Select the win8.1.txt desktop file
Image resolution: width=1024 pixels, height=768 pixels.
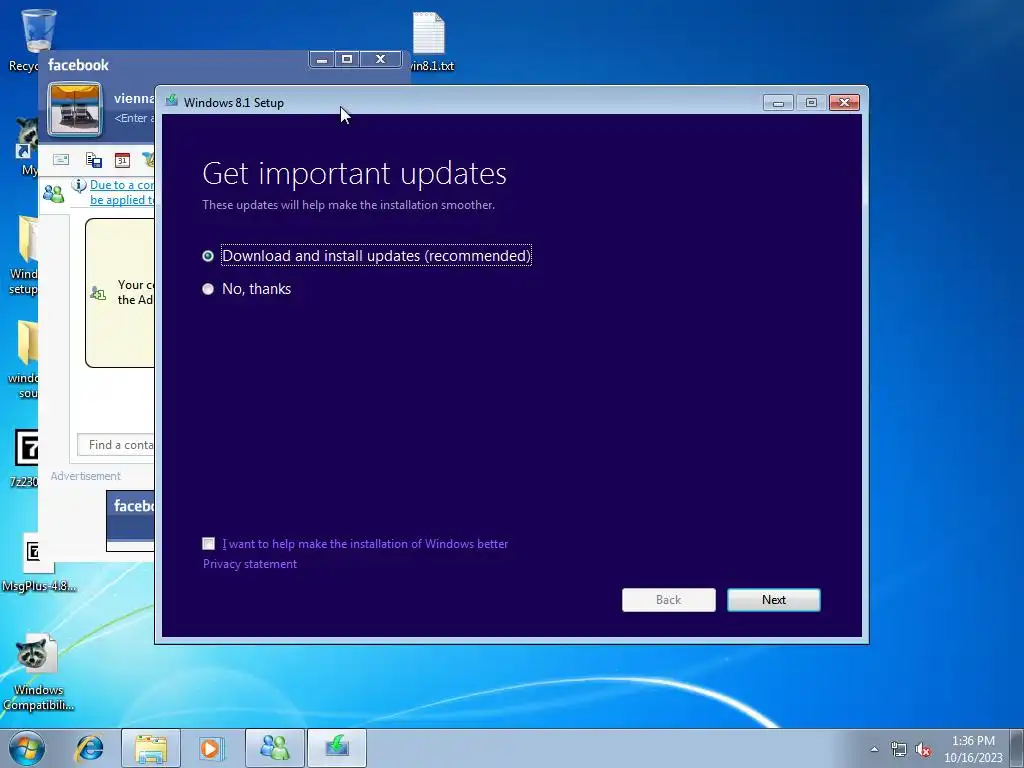point(429,40)
